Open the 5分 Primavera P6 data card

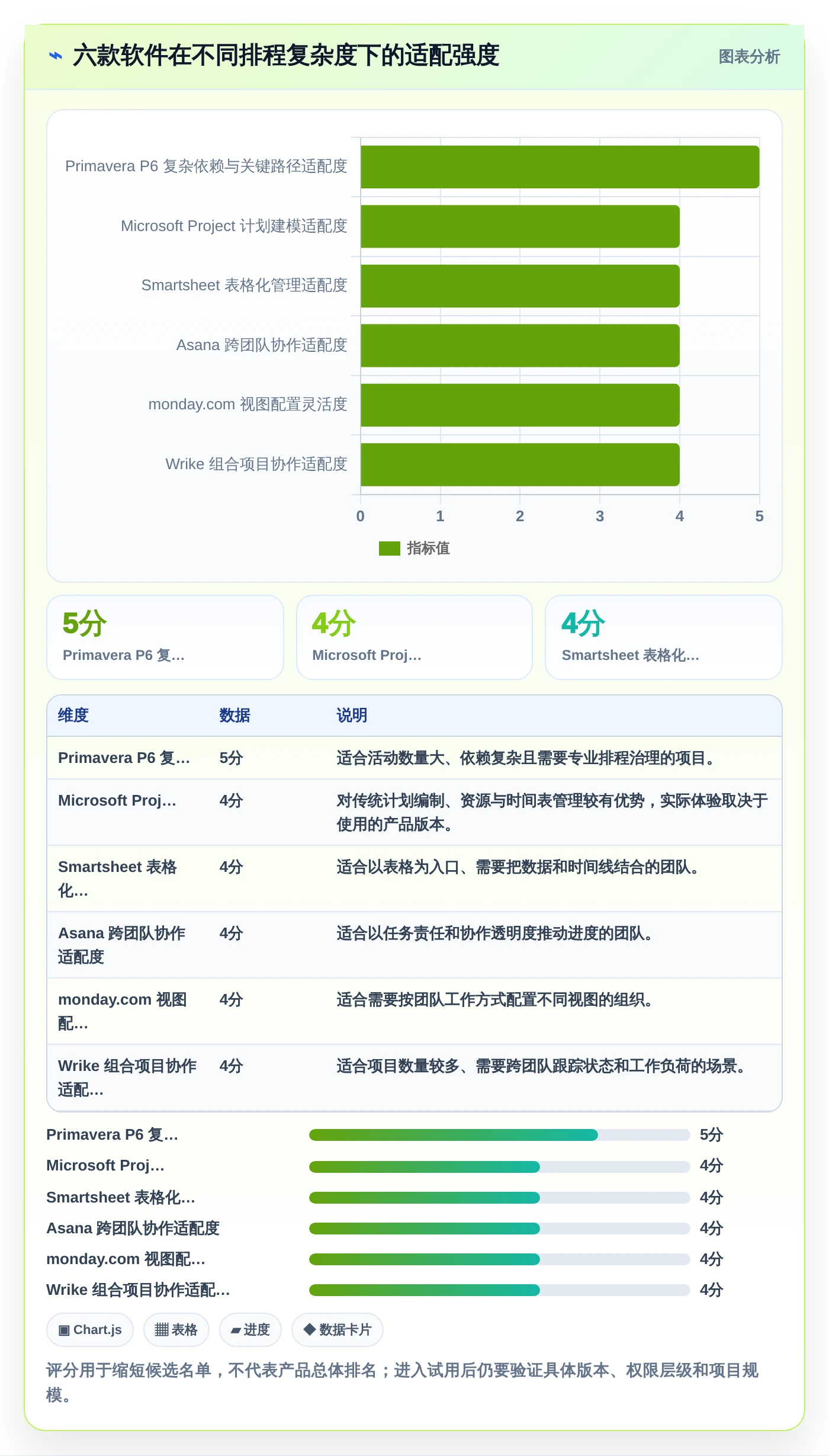point(165,637)
